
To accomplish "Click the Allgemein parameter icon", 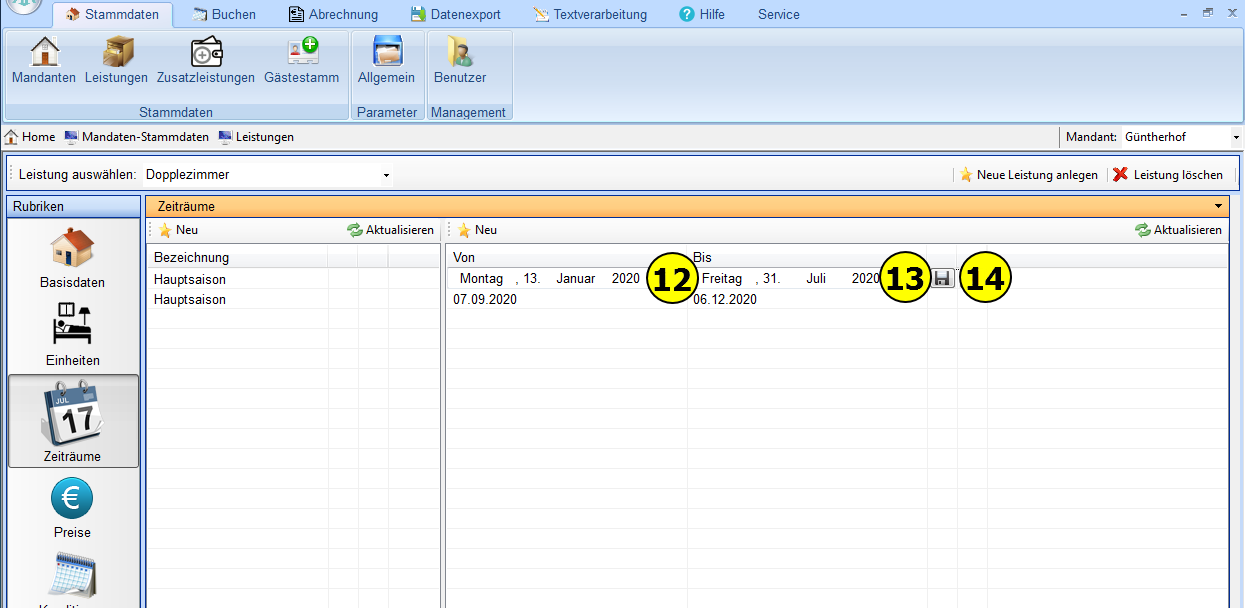I will [x=386, y=60].
